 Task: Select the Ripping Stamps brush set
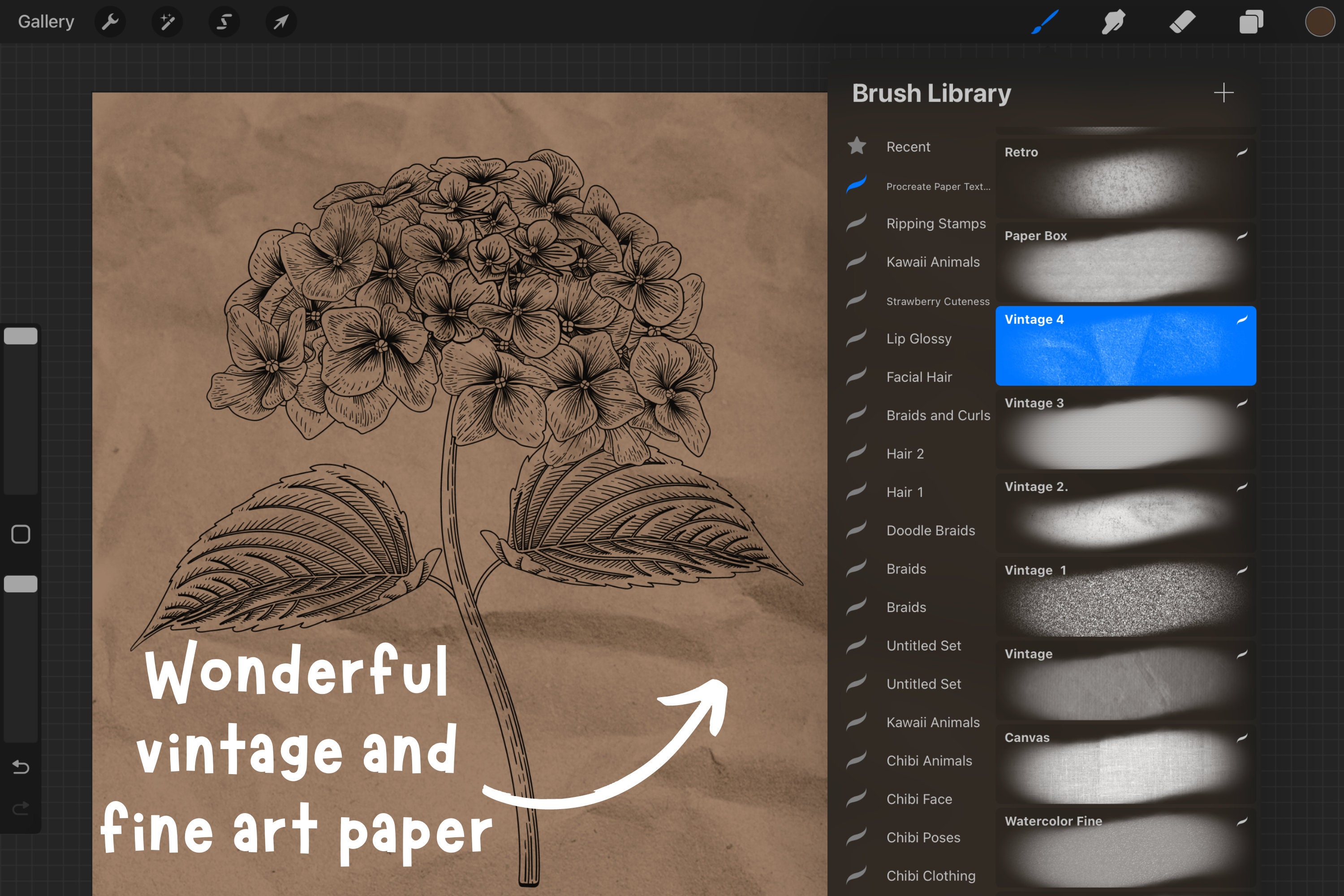[x=935, y=224]
